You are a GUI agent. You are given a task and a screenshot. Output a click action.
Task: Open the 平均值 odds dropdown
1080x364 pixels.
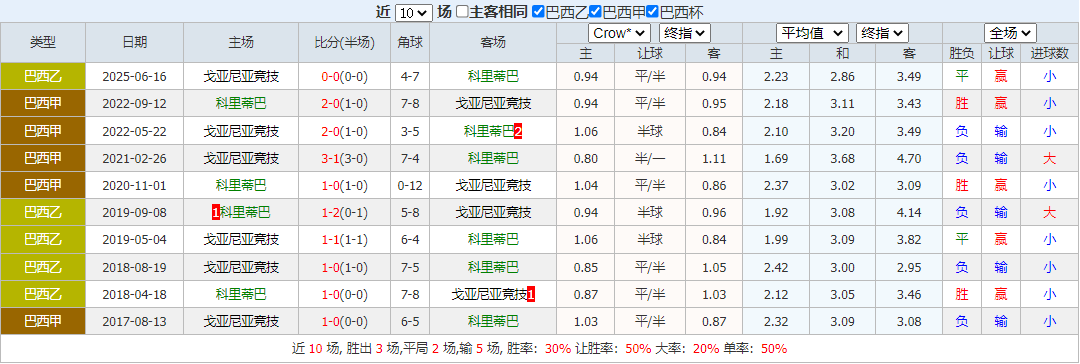click(812, 33)
